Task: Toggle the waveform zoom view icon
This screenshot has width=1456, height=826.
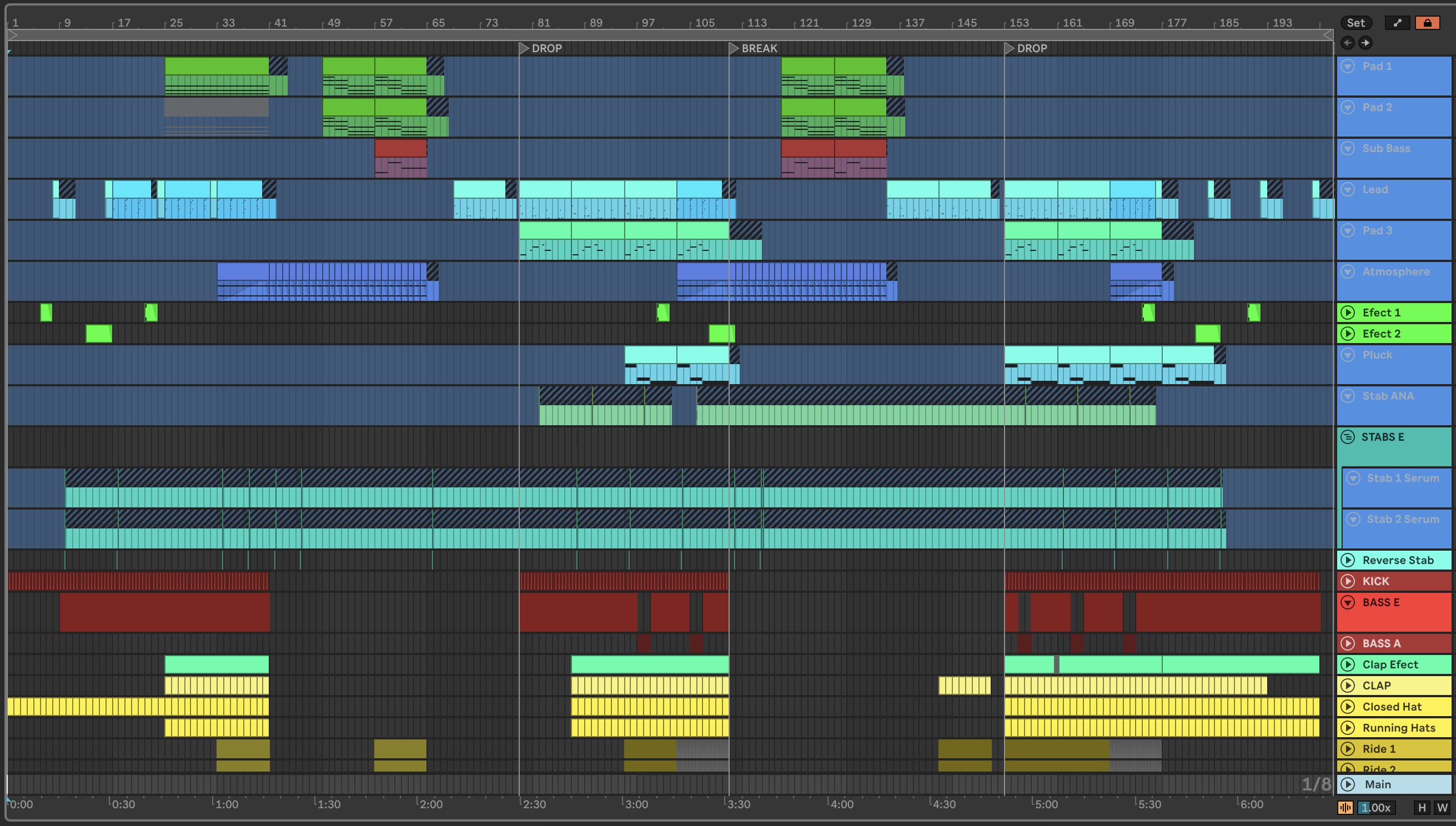Action: click(x=1345, y=807)
